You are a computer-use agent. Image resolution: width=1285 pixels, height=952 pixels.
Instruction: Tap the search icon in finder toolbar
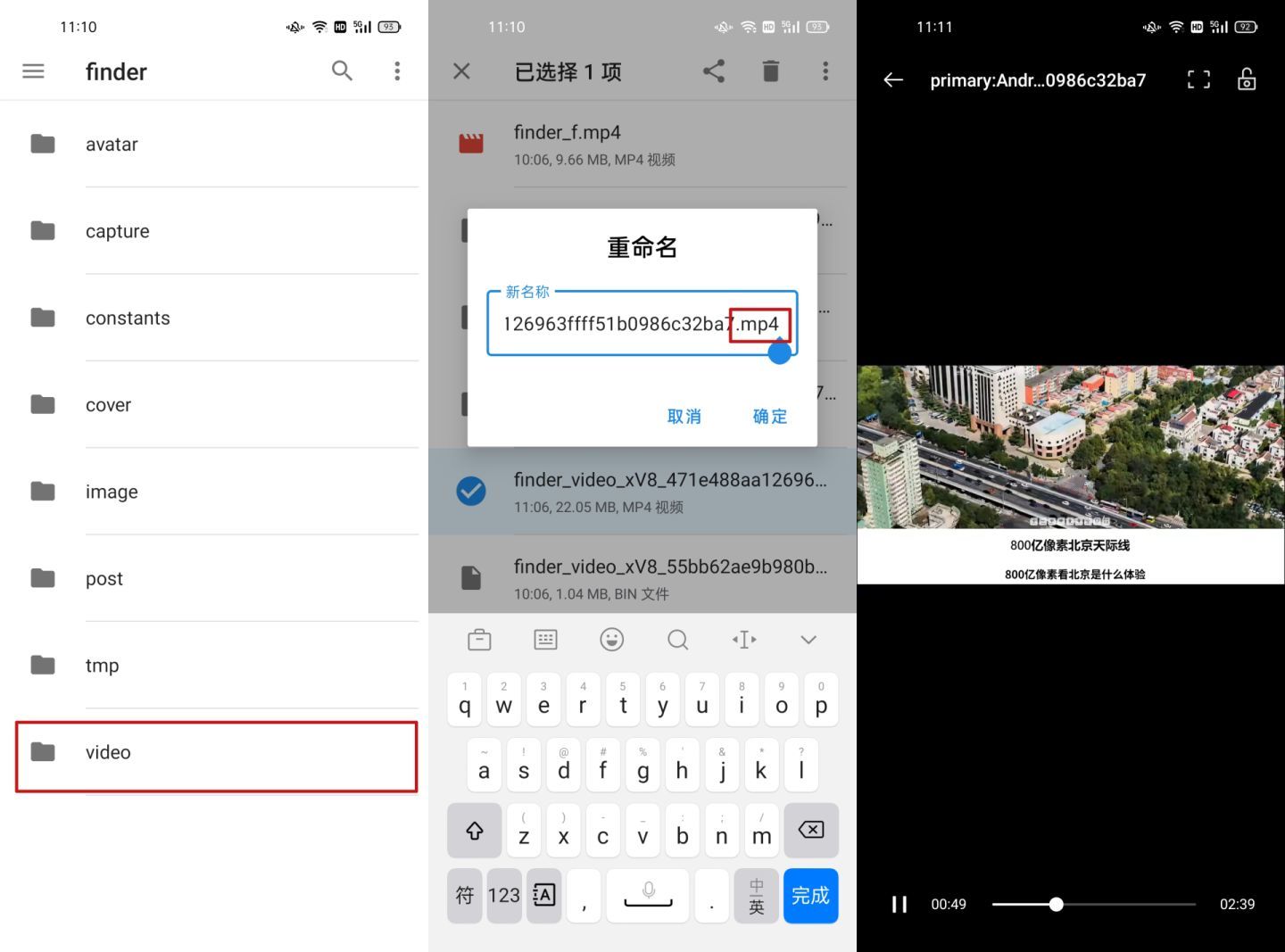tap(342, 71)
